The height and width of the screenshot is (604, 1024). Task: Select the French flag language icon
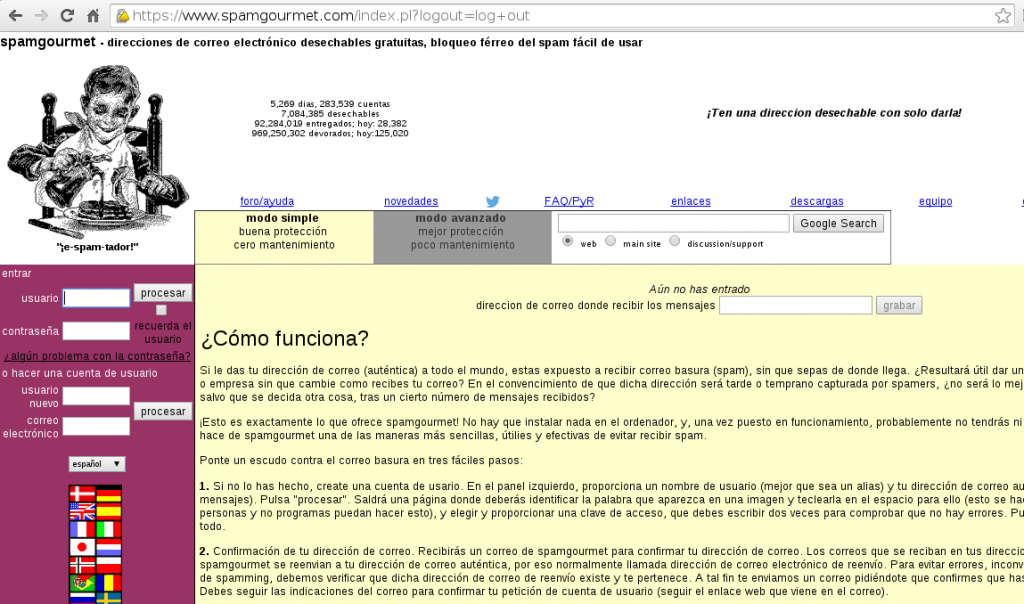[x=82, y=529]
